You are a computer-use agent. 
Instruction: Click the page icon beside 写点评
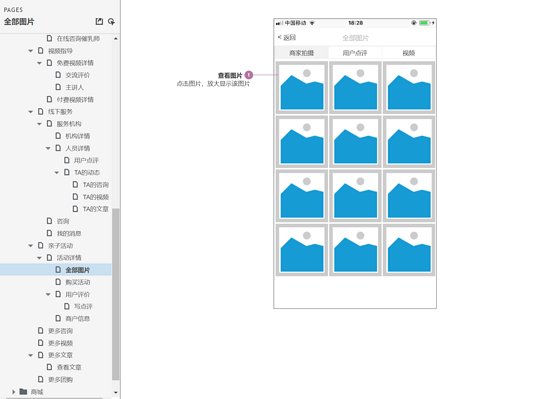coord(67,306)
